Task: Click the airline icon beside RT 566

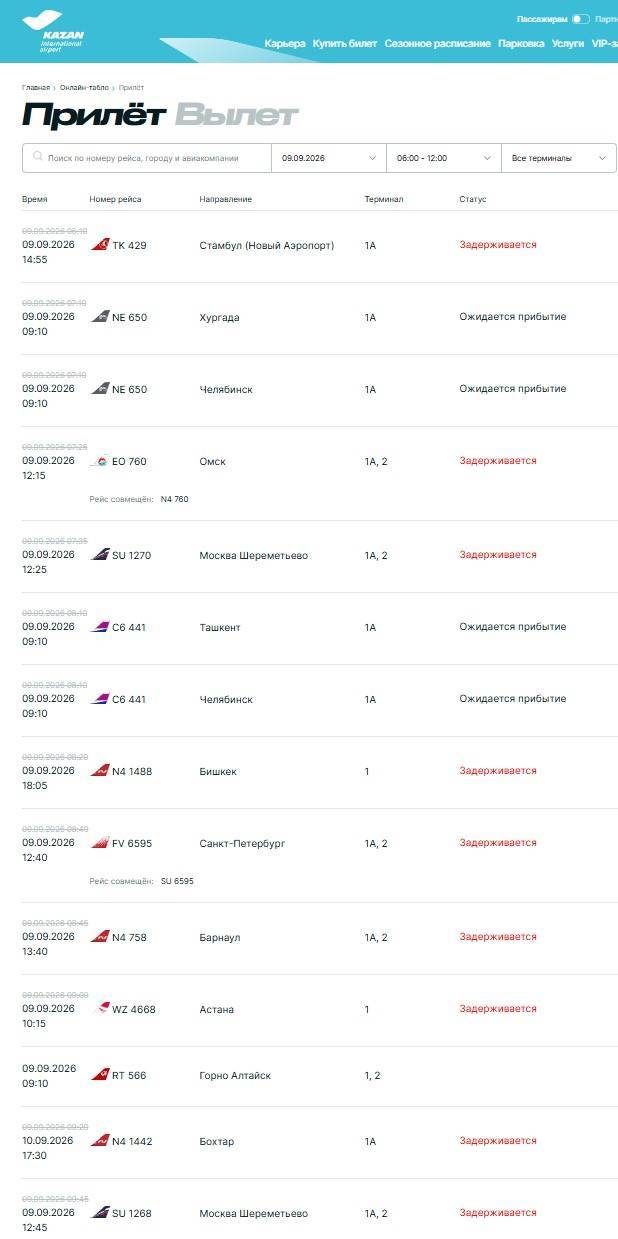Action: (x=99, y=1075)
